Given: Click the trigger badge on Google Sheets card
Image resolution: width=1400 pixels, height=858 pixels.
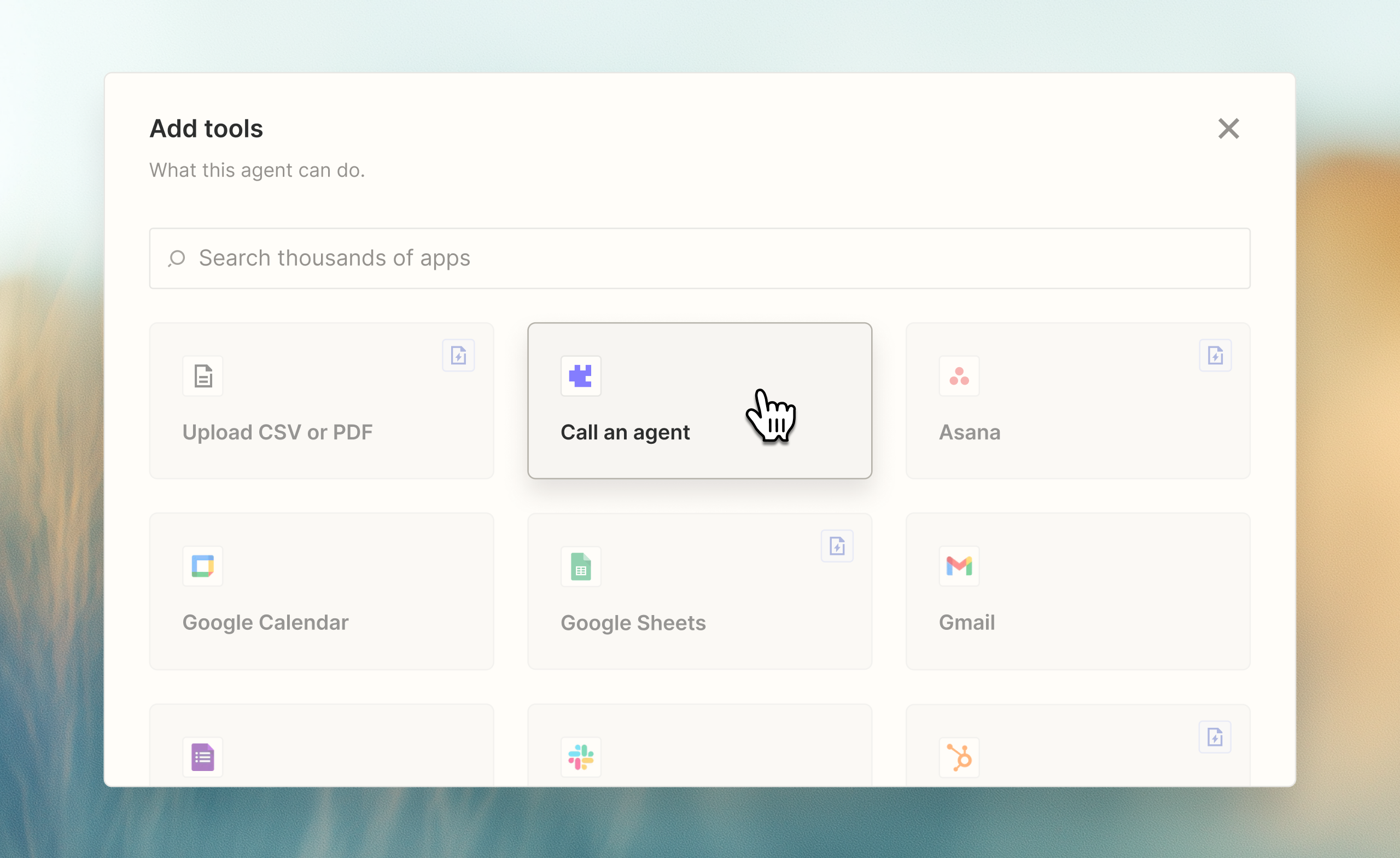Looking at the screenshot, I should [x=836, y=546].
